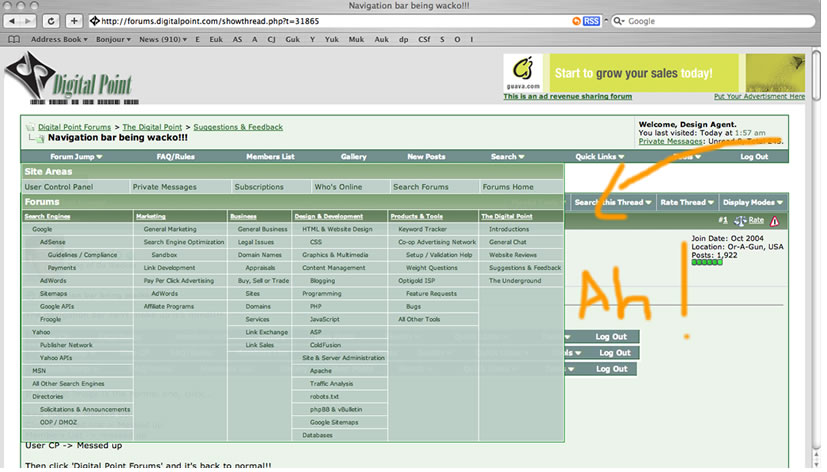Expand the Search dropdown in navbar

click(507, 157)
